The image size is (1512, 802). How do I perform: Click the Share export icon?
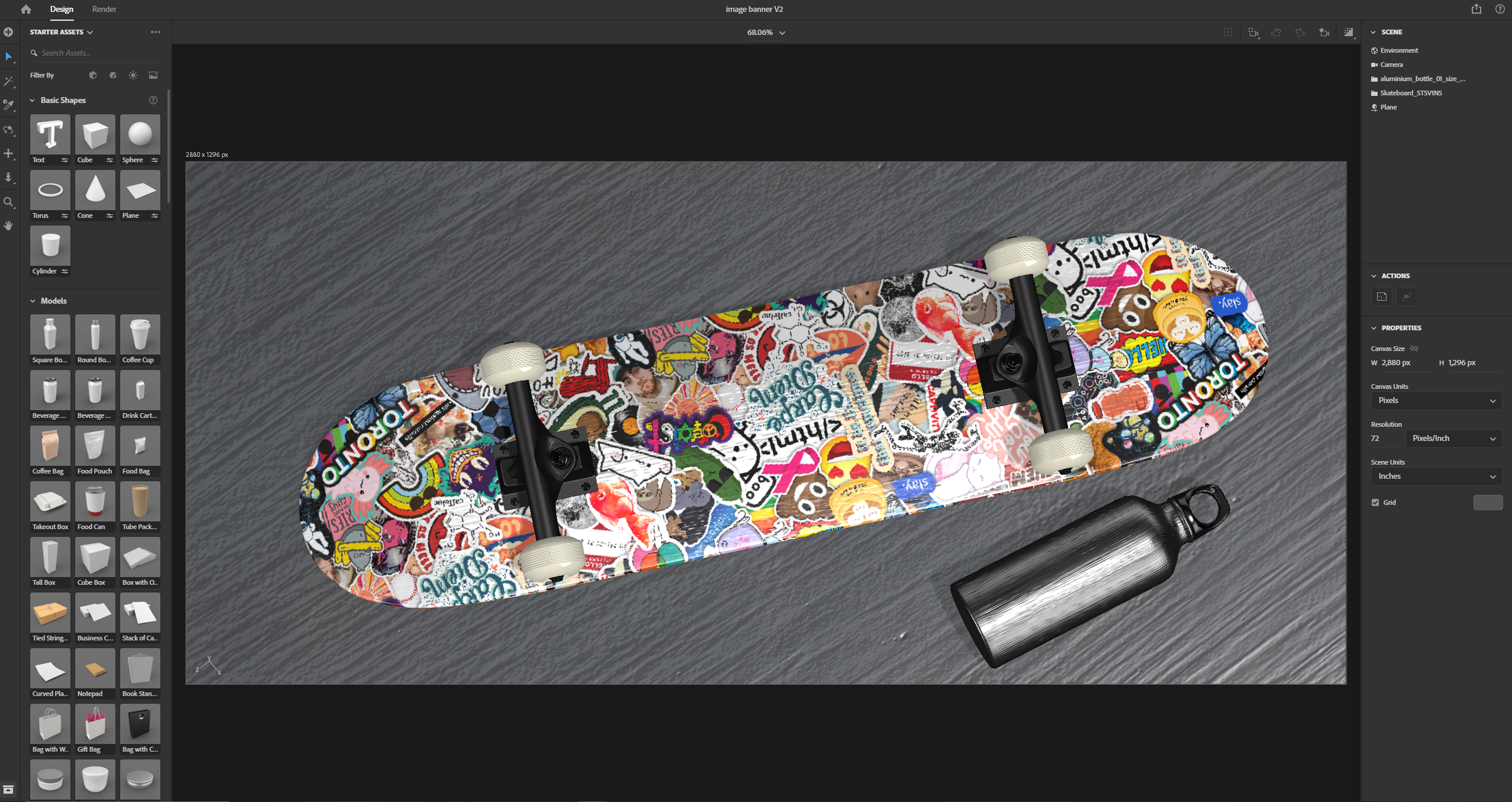[x=1476, y=9]
